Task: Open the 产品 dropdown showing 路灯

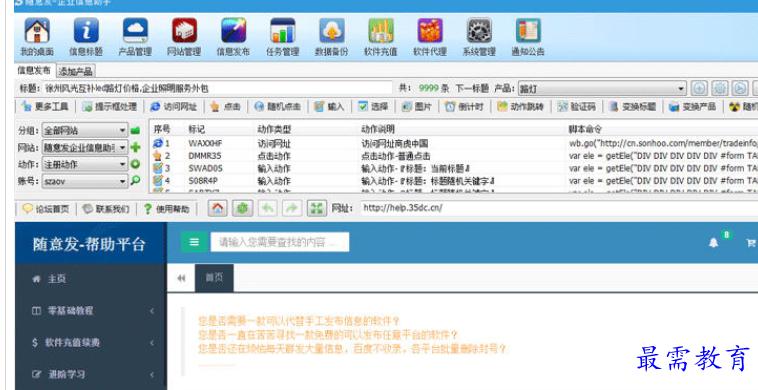Action: 602,88
